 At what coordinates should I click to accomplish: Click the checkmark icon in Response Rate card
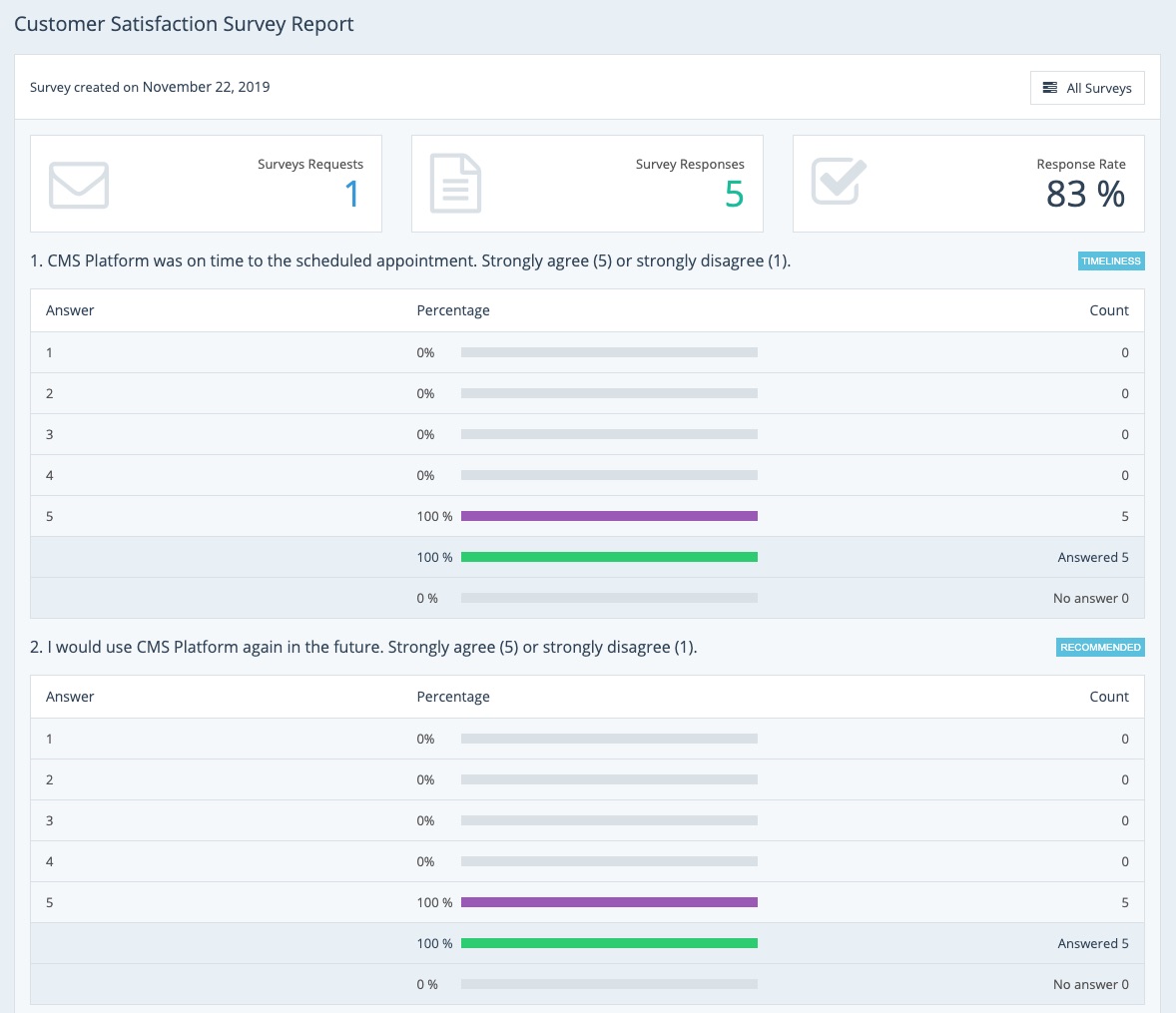(x=839, y=182)
